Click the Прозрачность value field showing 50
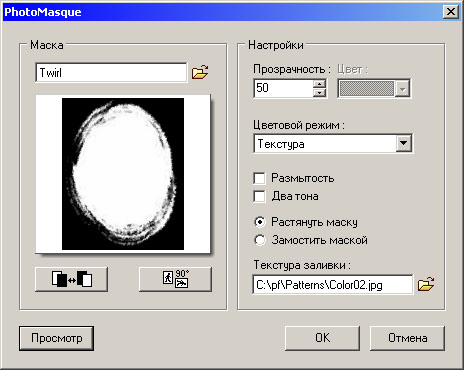 (283, 88)
